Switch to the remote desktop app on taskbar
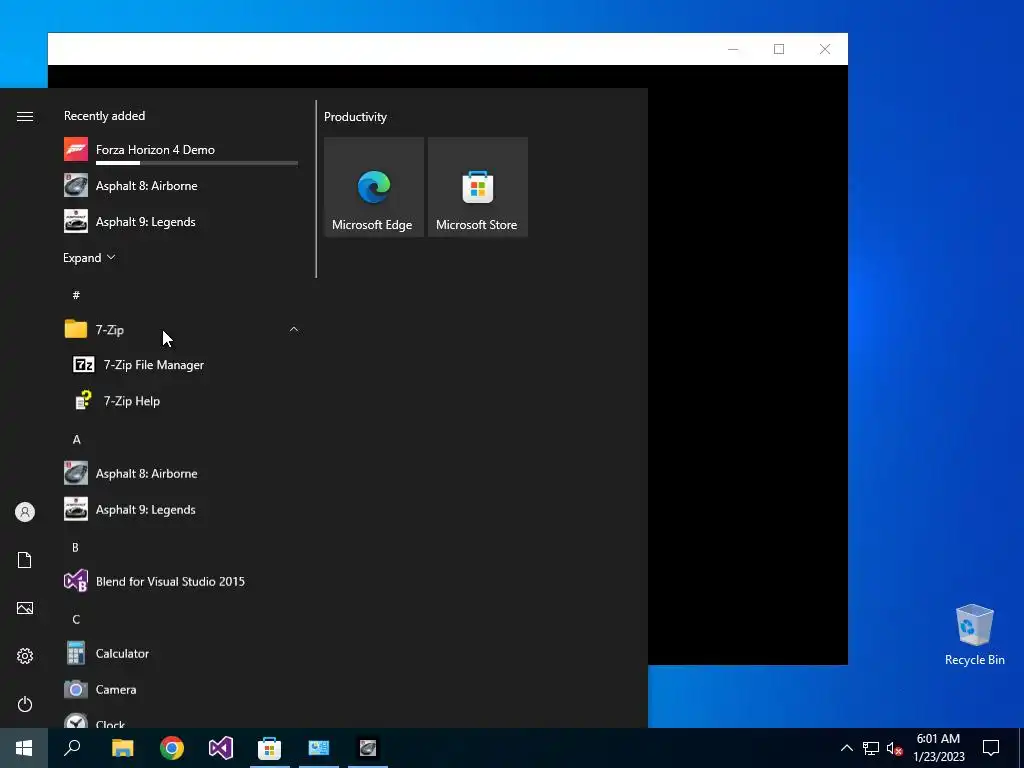The width and height of the screenshot is (1024, 768). 319,748
